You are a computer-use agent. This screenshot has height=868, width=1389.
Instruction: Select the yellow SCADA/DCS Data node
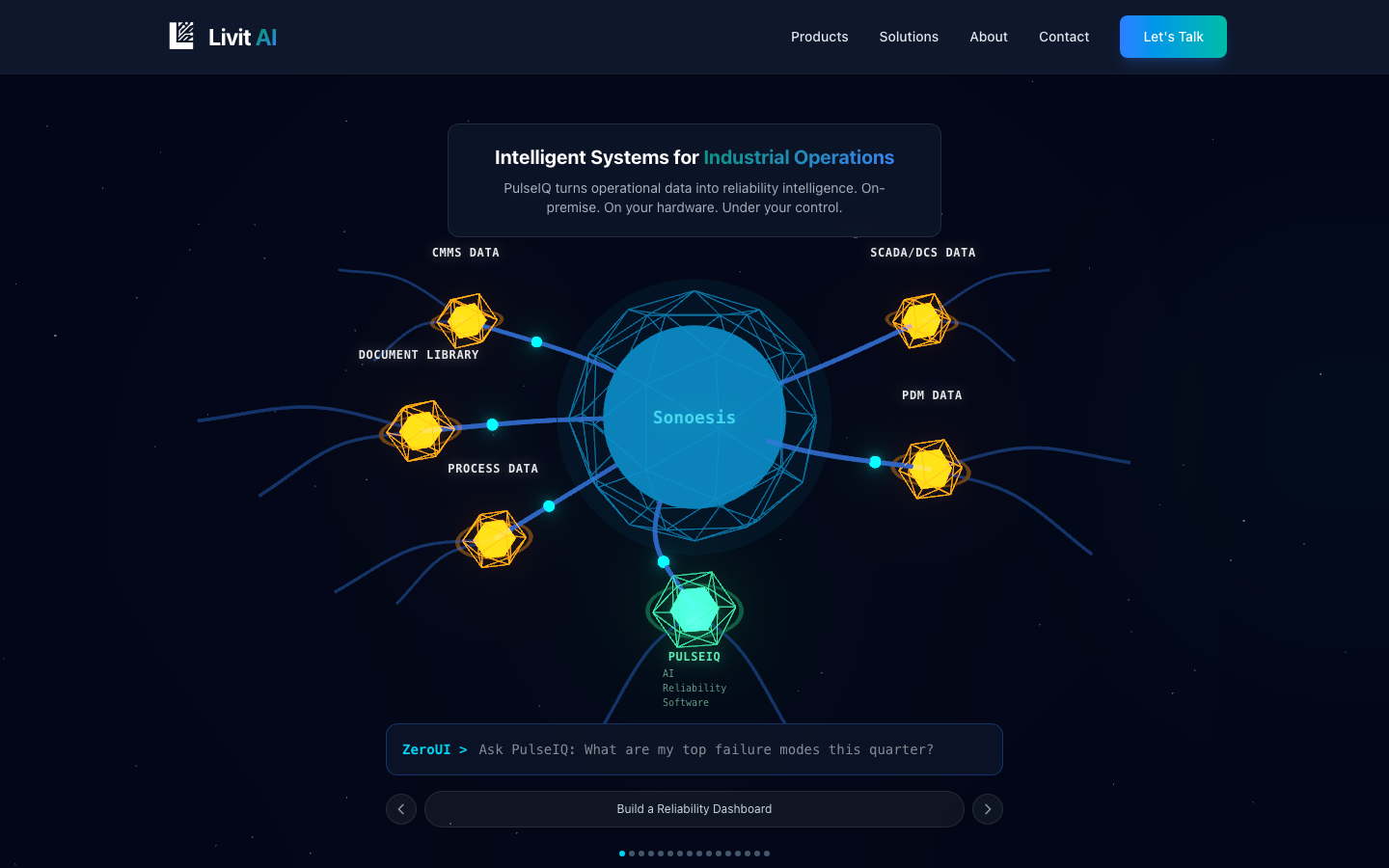point(921,320)
